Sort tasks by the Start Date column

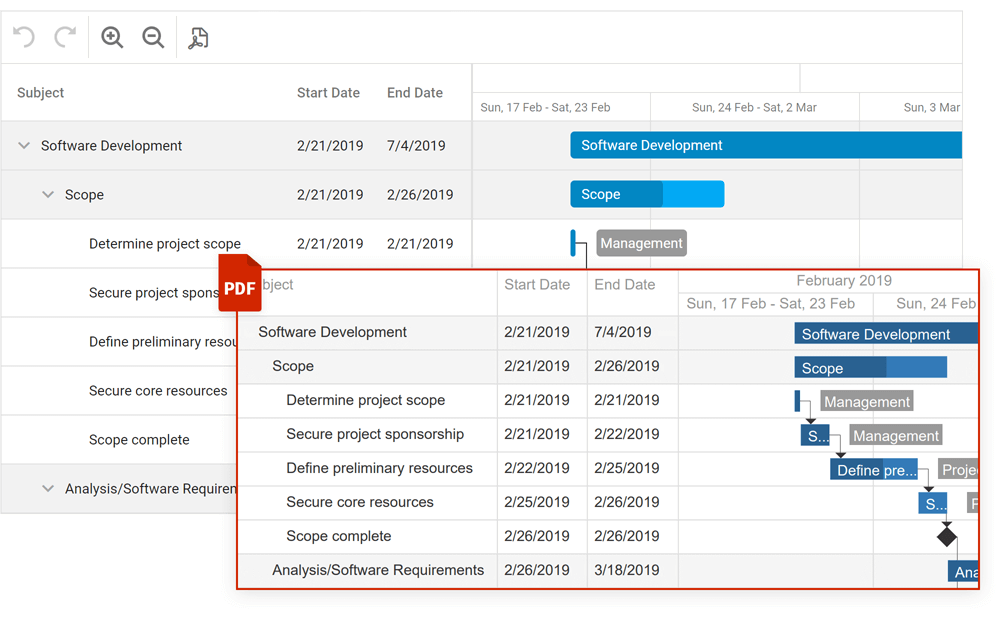coord(328,92)
